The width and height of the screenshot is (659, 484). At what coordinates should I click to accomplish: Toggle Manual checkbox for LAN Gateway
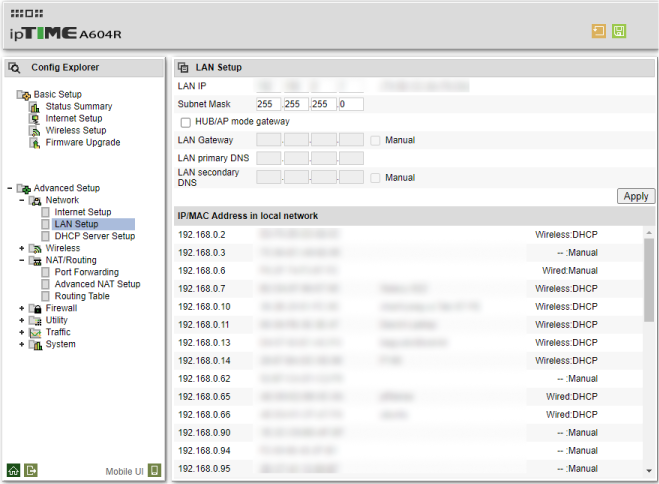tap(375, 140)
